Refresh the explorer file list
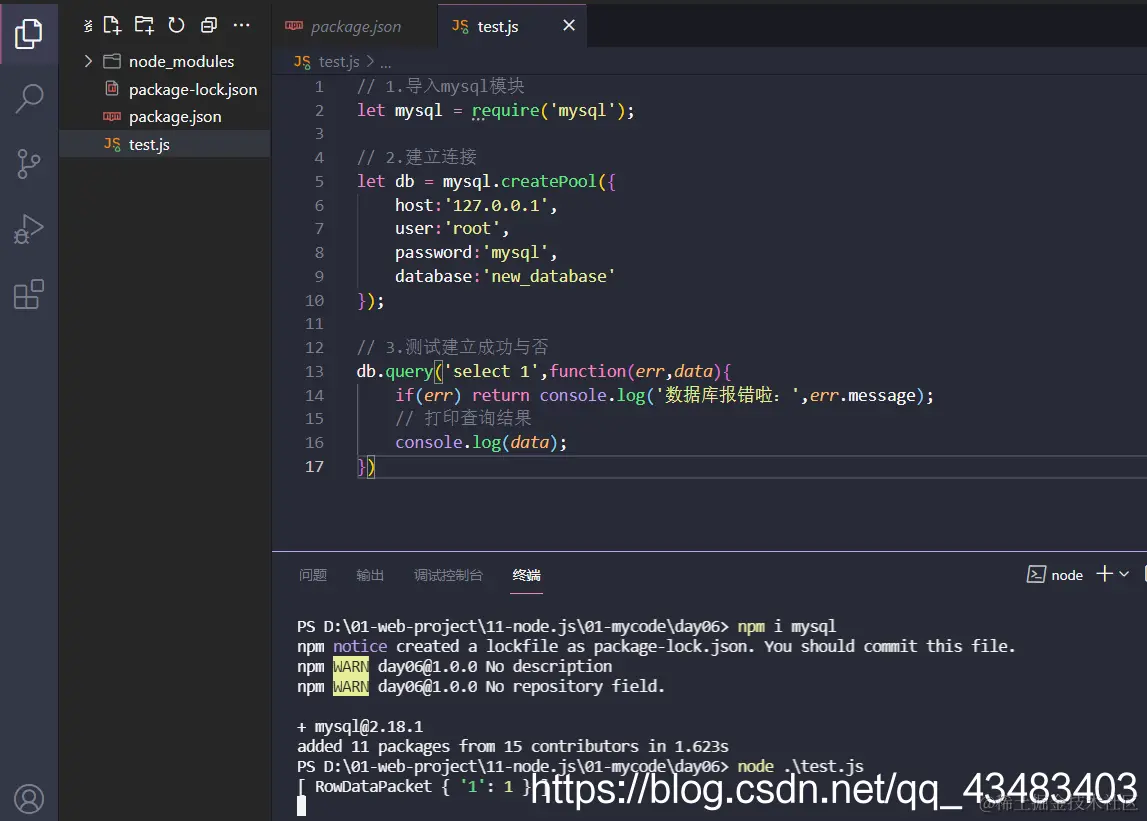 (x=176, y=26)
